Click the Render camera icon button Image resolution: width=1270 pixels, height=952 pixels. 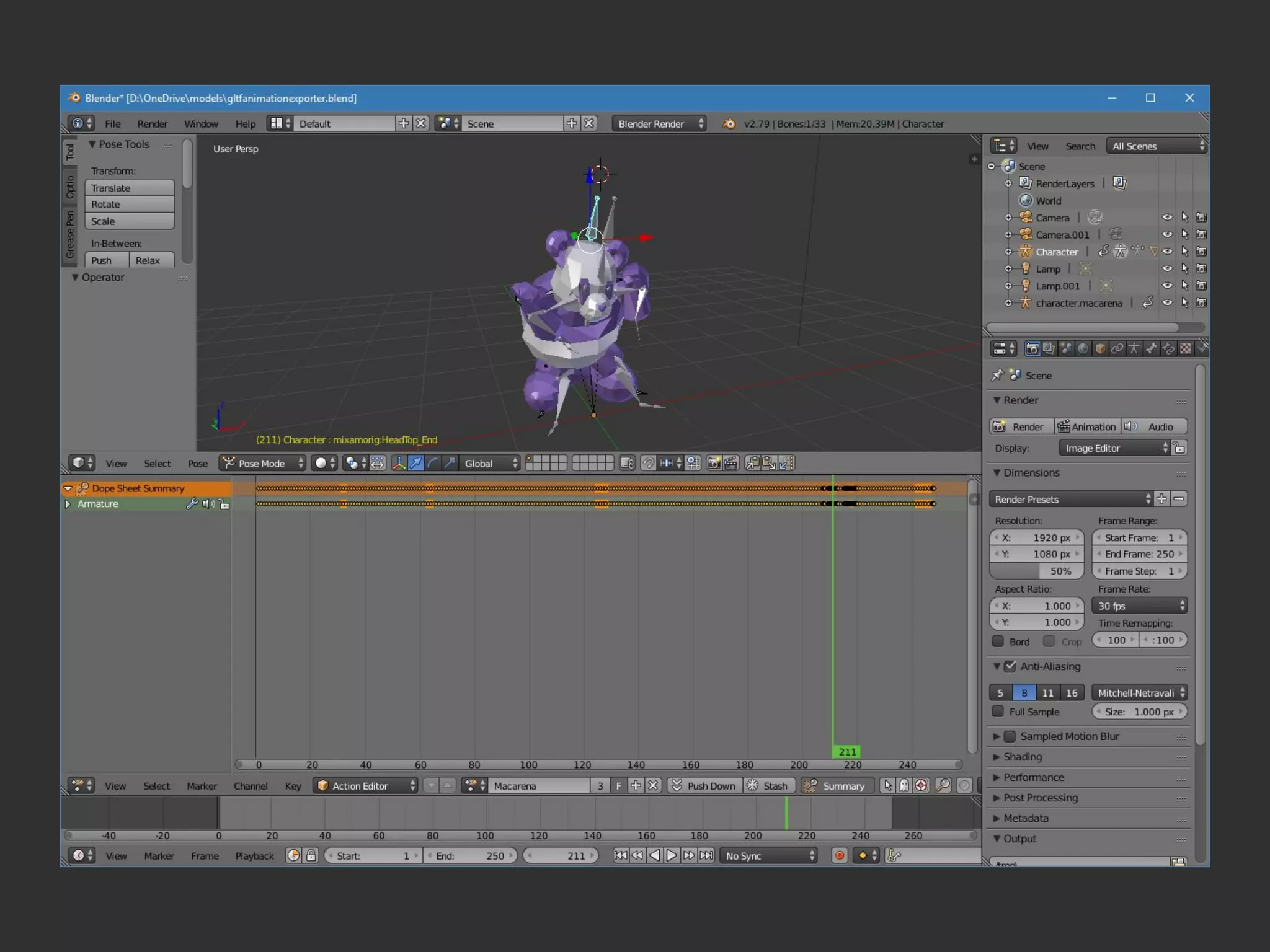(1020, 426)
